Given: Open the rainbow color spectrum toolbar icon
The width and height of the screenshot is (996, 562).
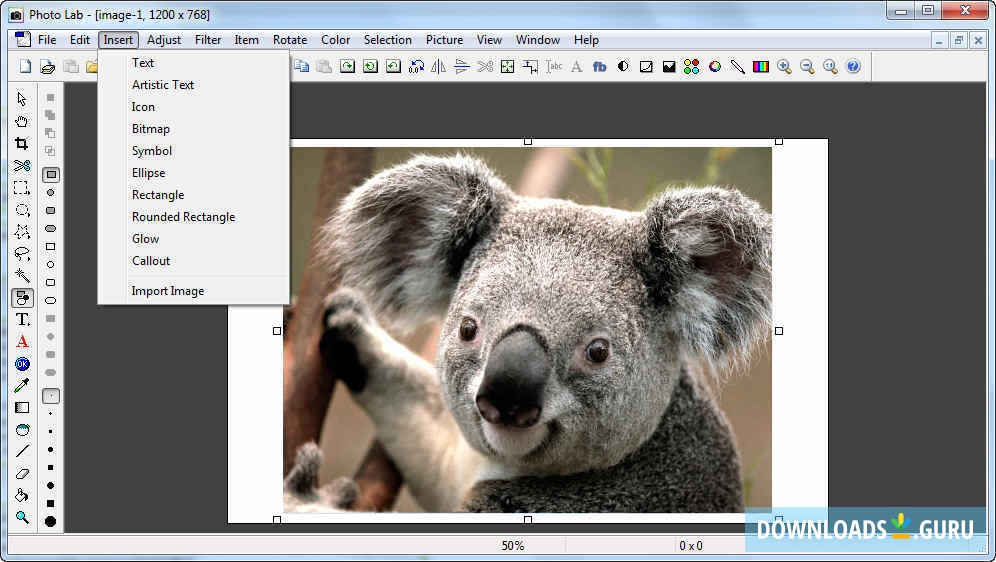Looking at the screenshot, I should [761, 67].
